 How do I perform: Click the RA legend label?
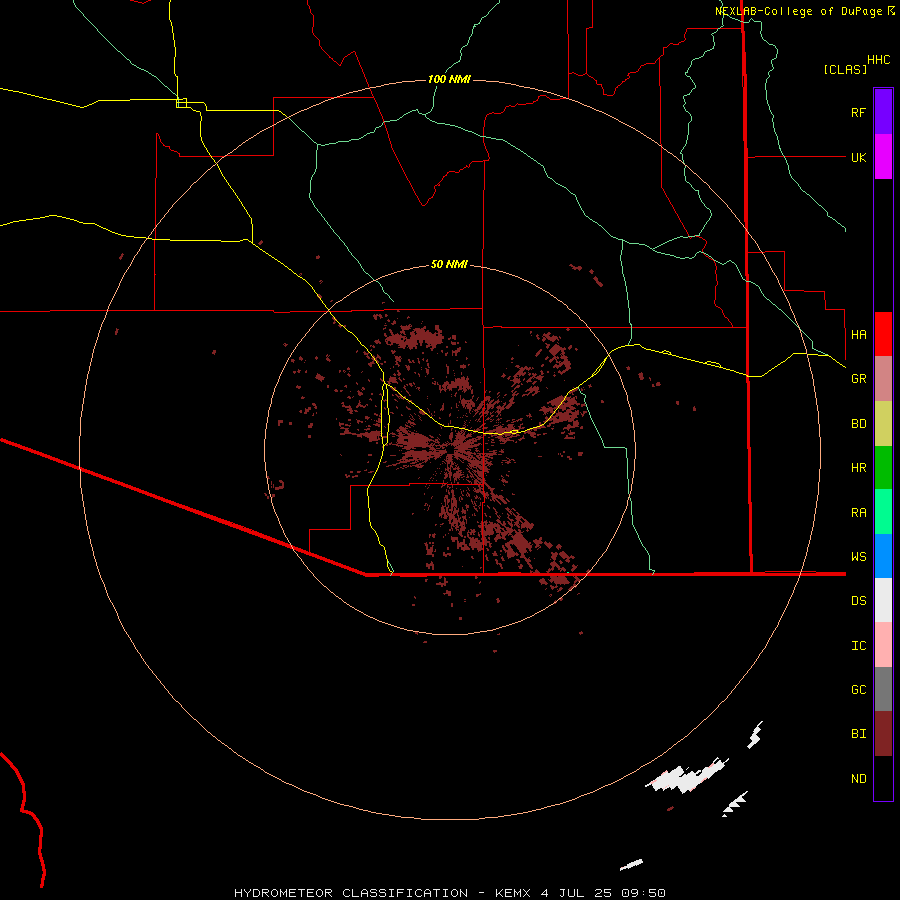(858, 513)
